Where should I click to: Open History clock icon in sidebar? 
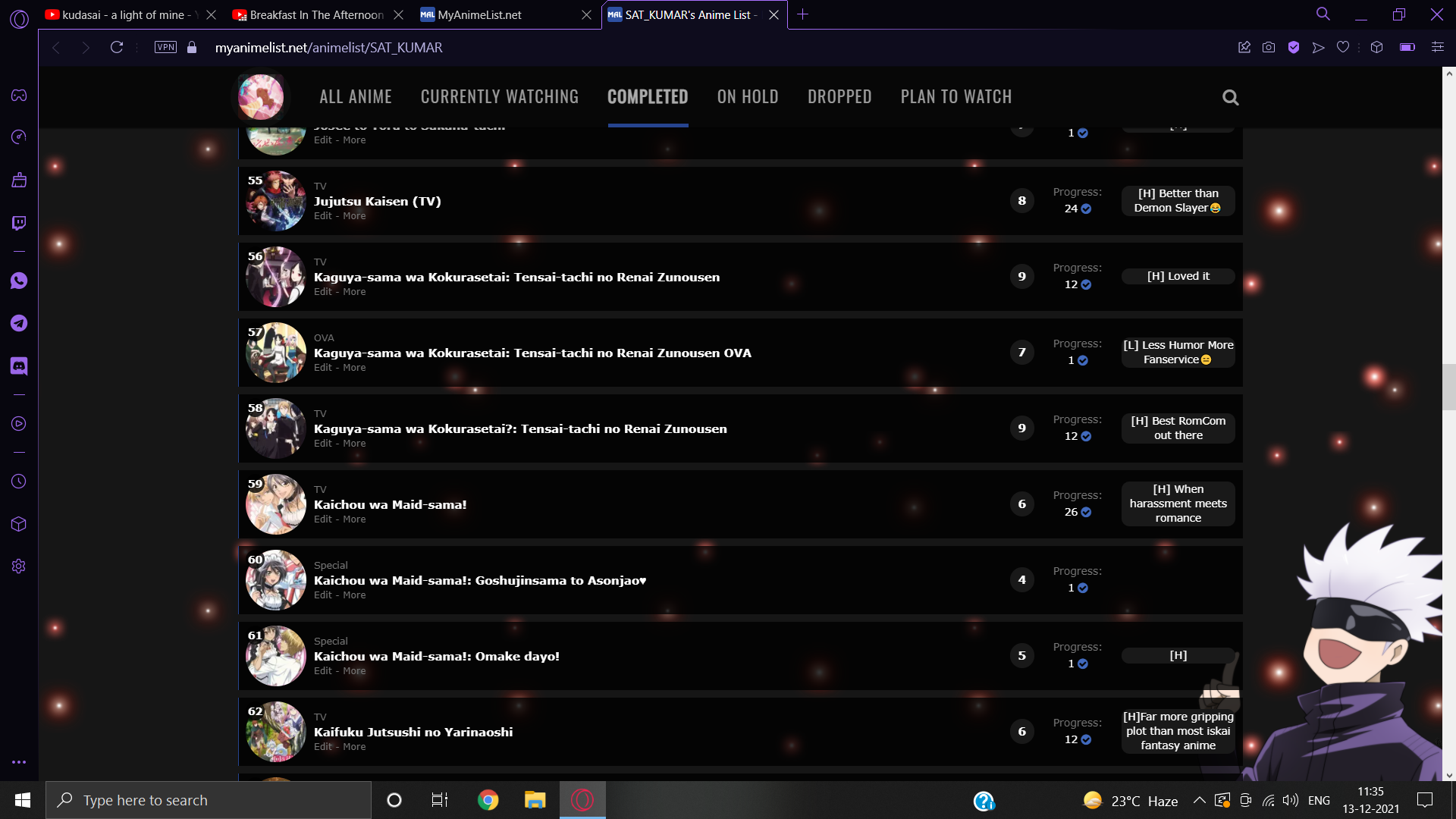click(x=19, y=482)
